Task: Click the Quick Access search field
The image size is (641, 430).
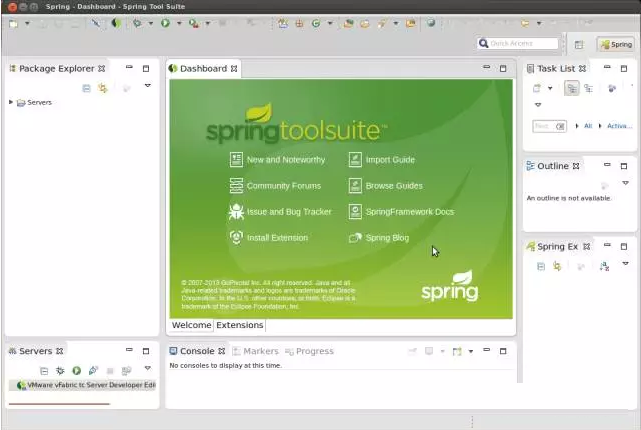Action: tap(518, 43)
